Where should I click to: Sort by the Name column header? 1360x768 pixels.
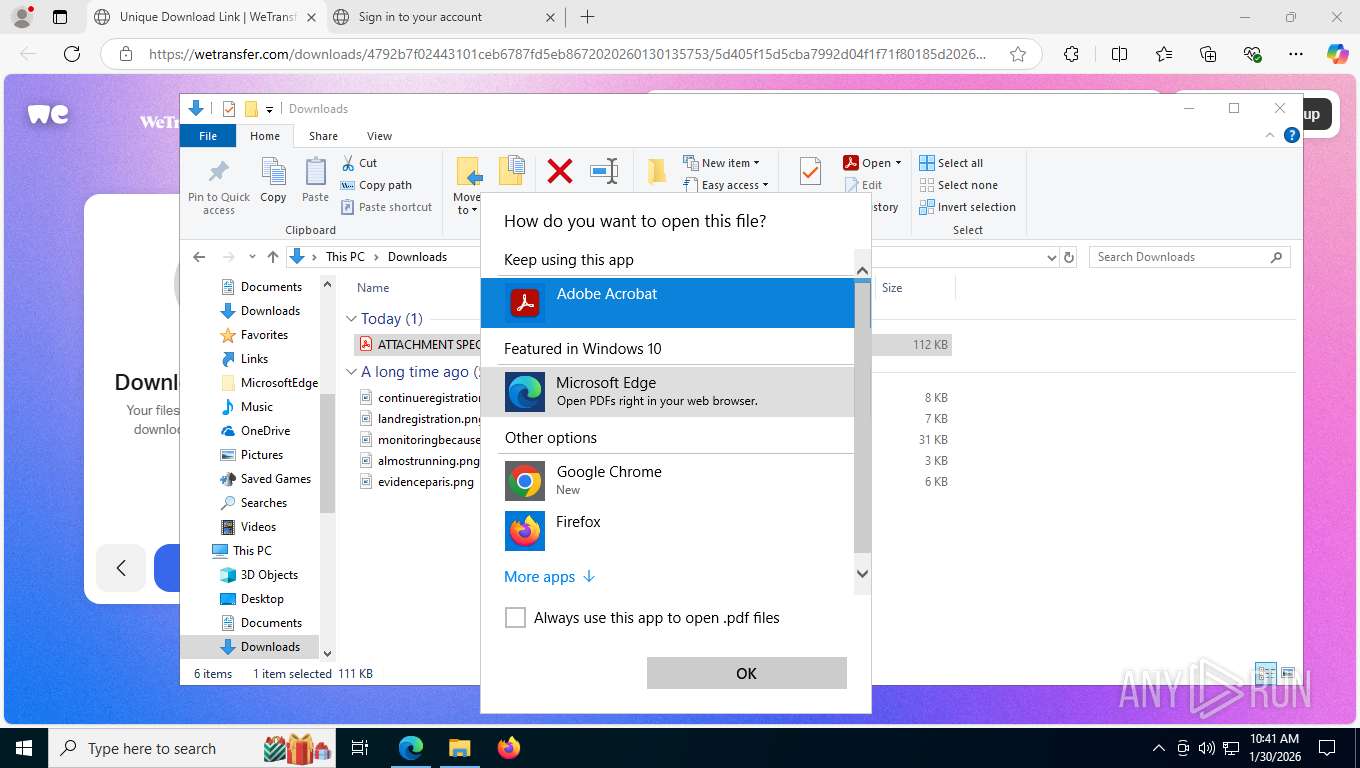373,288
